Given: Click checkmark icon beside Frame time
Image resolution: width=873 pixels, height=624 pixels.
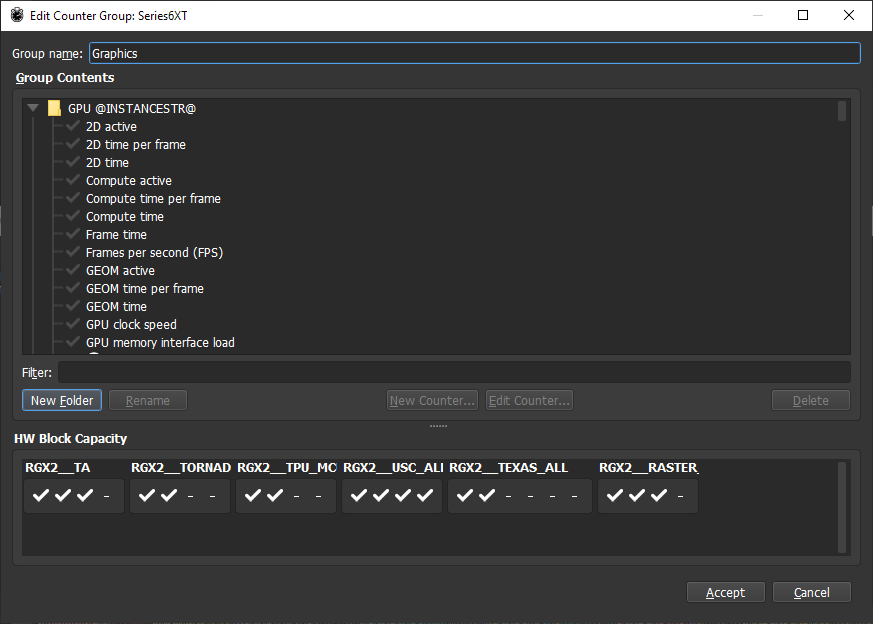Looking at the screenshot, I should click(x=73, y=235).
